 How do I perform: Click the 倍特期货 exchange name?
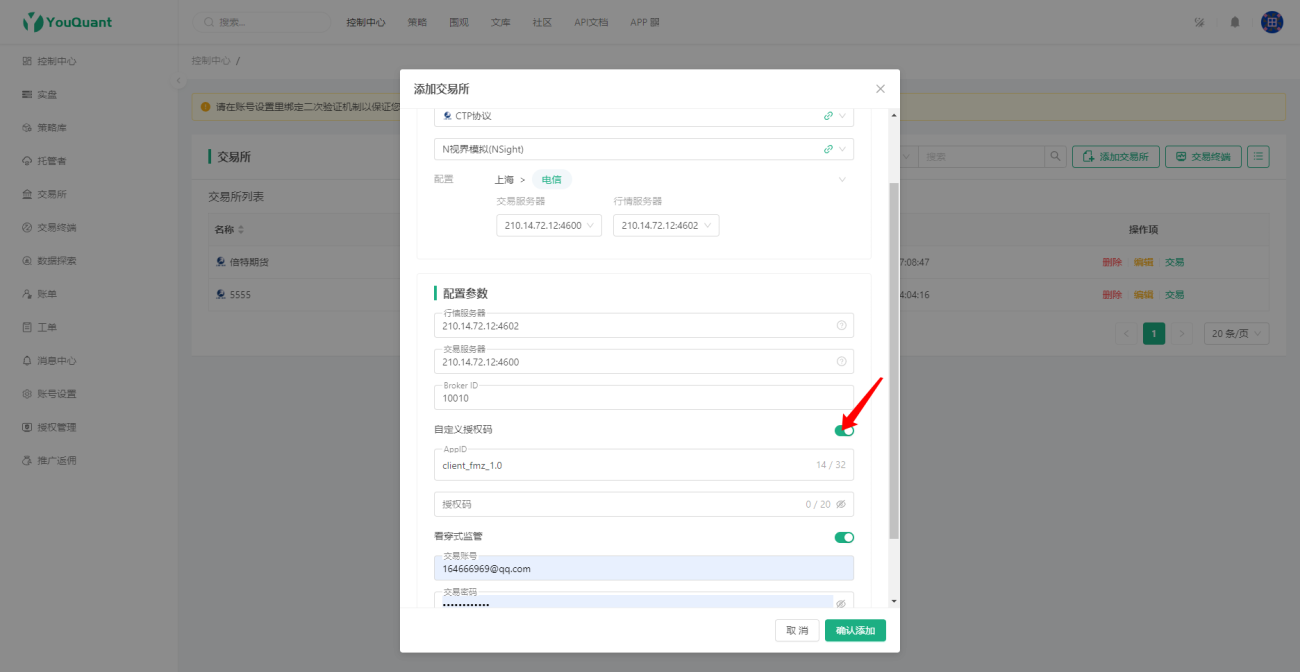(249, 262)
